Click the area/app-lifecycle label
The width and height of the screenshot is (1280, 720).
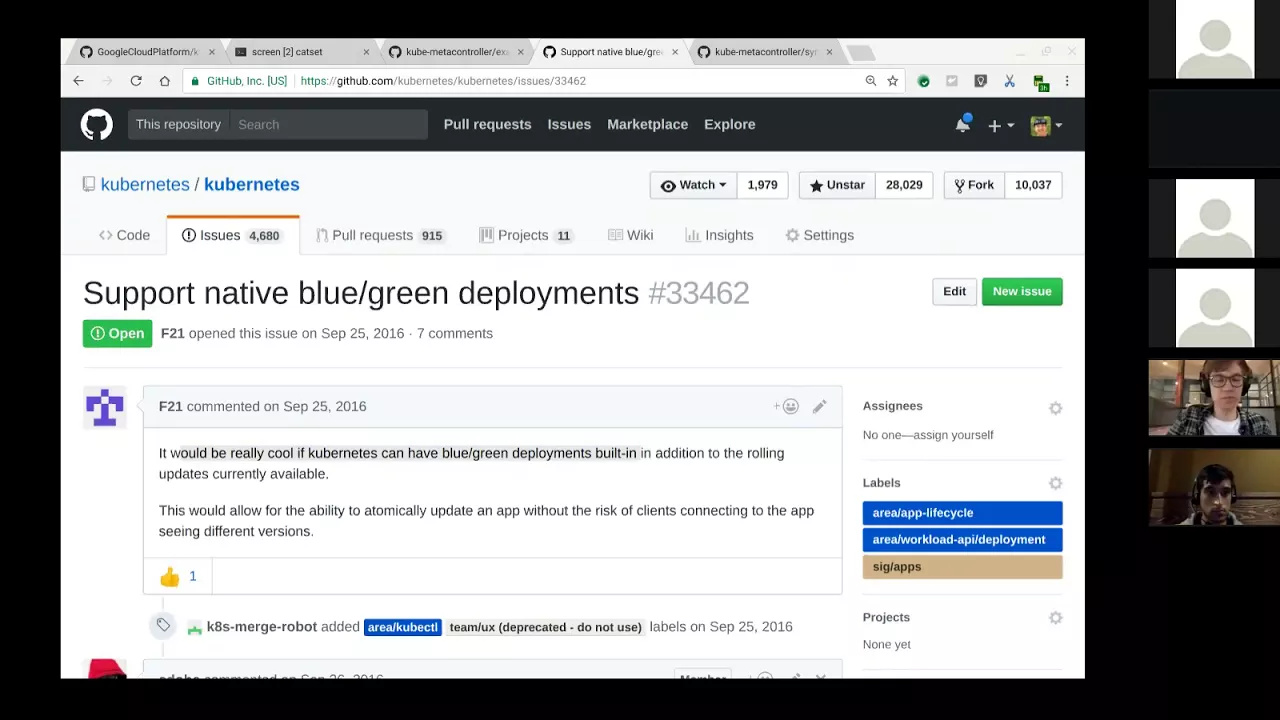pyautogui.click(x=962, y=513)
